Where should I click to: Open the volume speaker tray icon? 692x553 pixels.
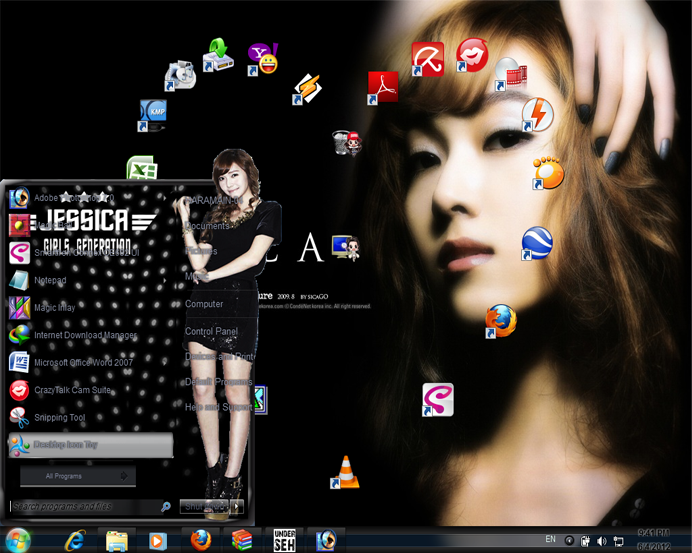(601, 541)
